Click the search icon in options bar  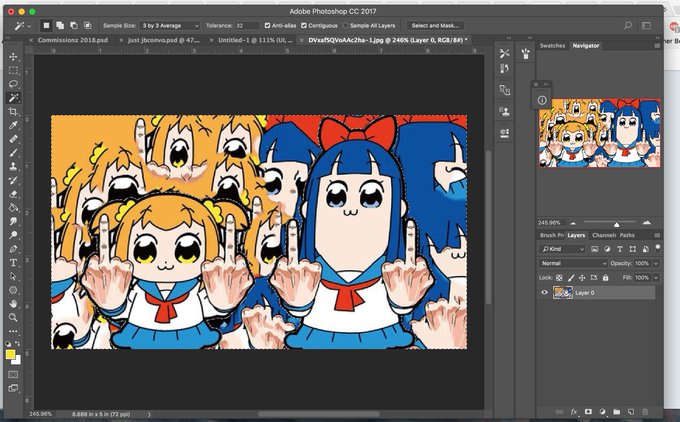point(628,26)
